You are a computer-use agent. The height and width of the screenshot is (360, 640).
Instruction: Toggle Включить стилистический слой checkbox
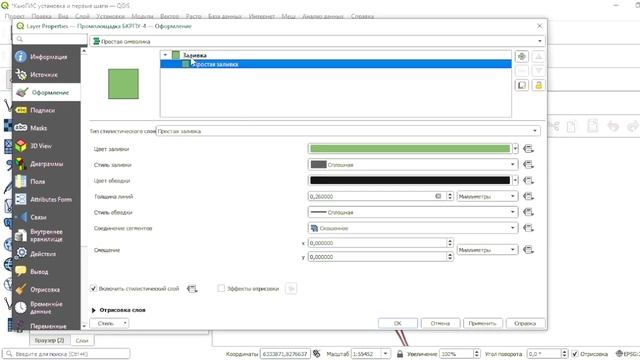coord(93,289)
